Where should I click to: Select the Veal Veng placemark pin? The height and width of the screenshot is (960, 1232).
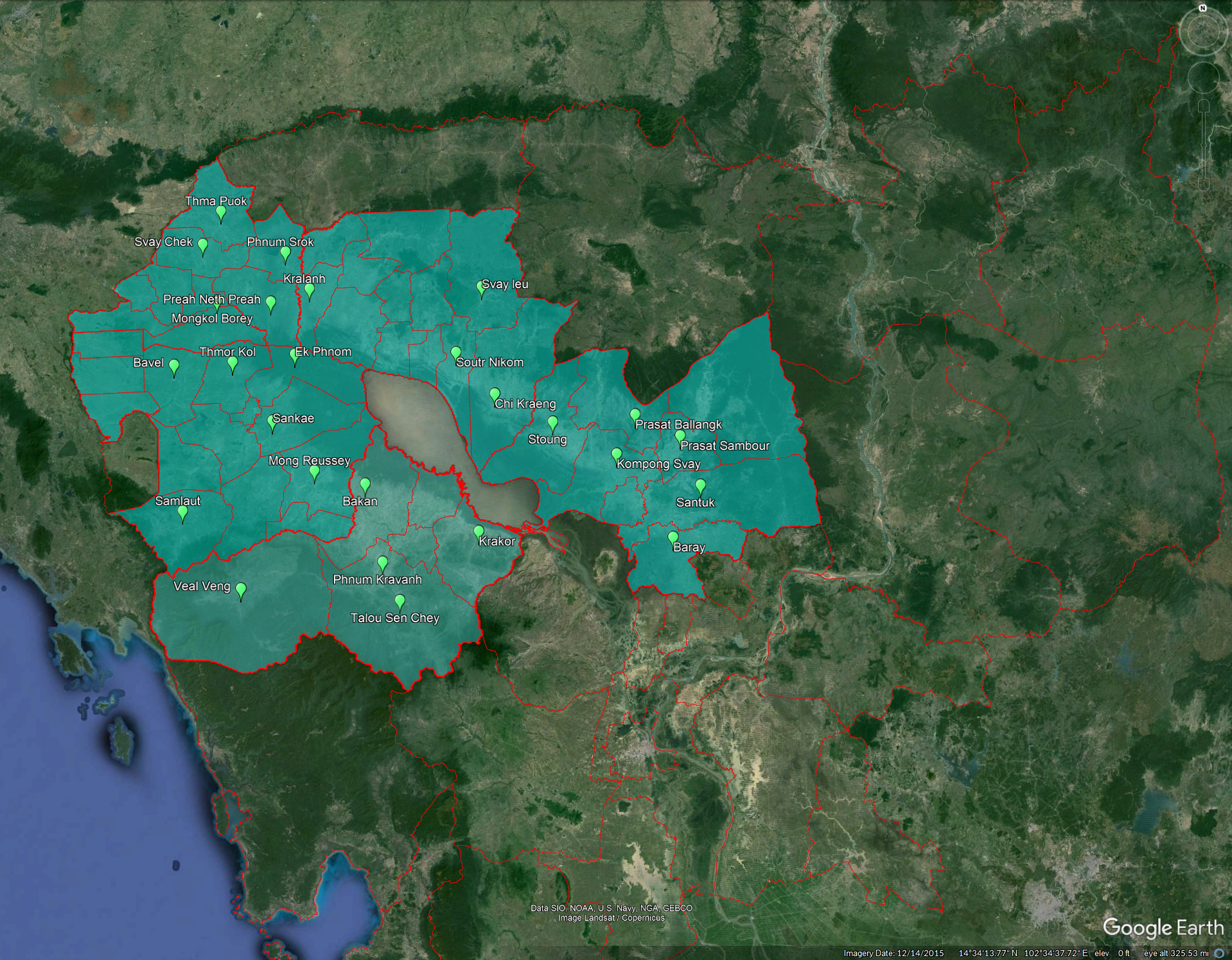tap(241, 589)
